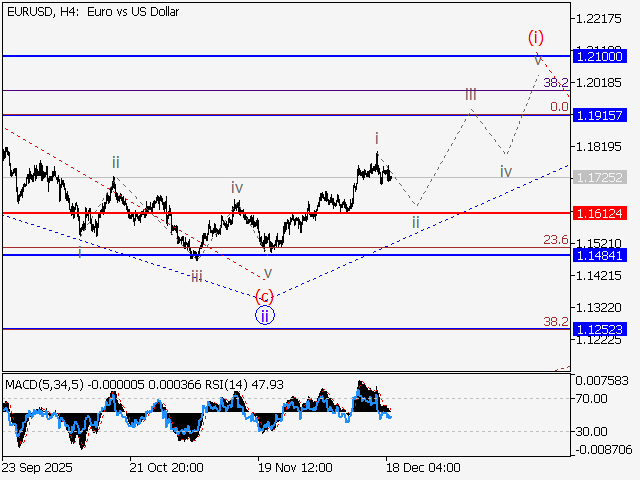The height and width of the screenshot is (480, 640).
Task: Select the 21 Oct 20:00 time label
Action: click(166, 467)
